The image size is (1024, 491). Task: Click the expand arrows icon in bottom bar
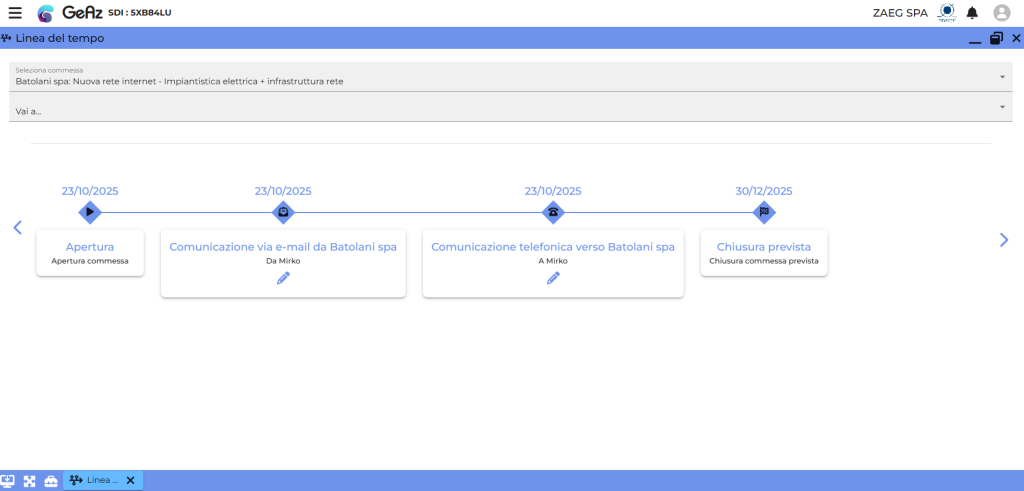(x=30, y=481)
